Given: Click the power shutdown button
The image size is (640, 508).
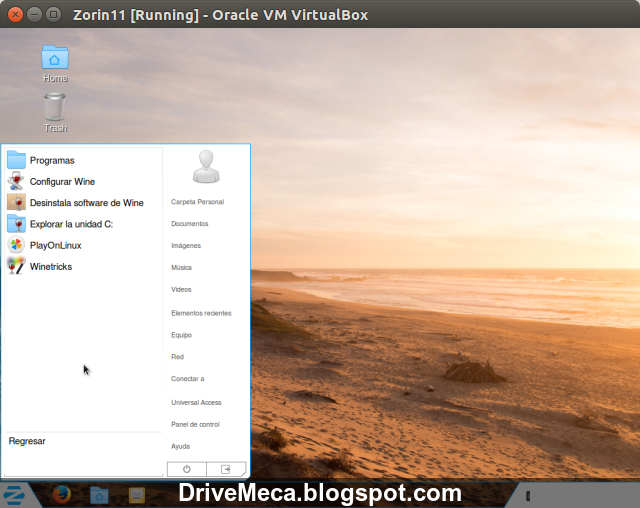Looking at the screenshot, I should pos(187,469).
